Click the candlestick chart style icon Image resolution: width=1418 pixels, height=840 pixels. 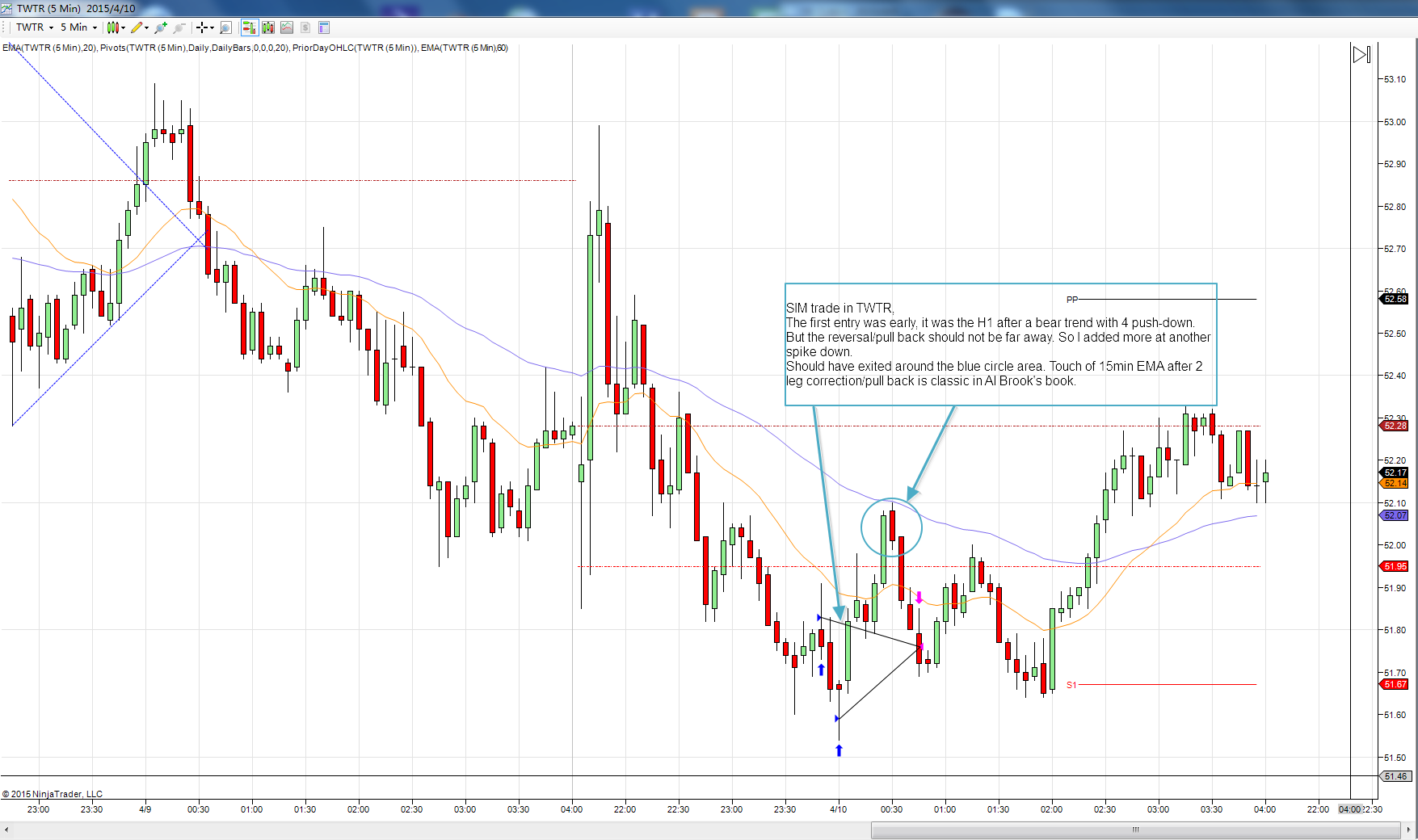[x=112, y=27]
